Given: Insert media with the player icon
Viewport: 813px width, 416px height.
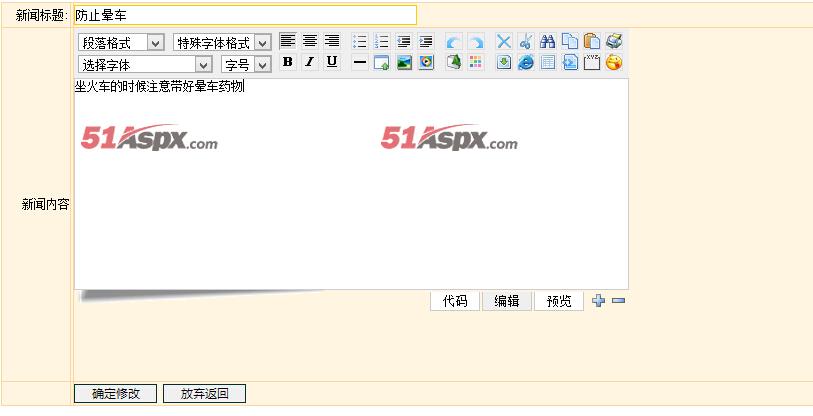Looking at the screenshot, I should (x=426, y=63).
